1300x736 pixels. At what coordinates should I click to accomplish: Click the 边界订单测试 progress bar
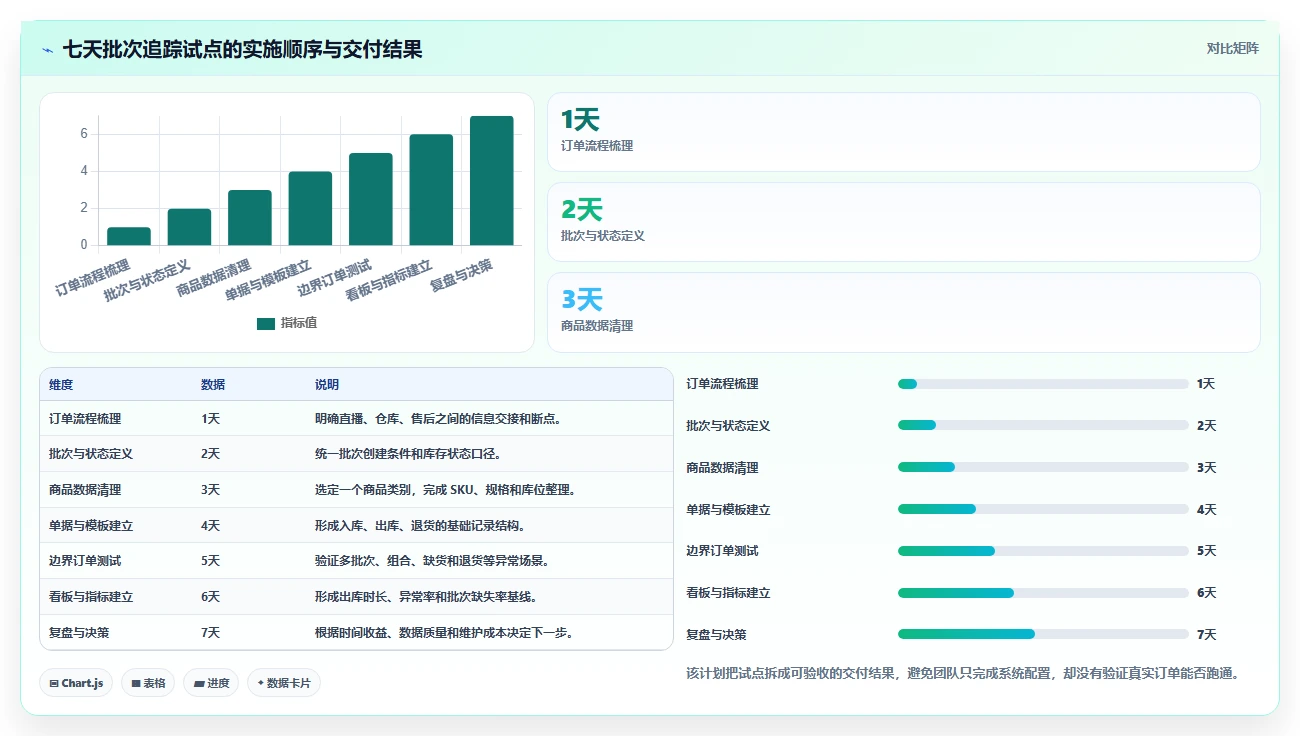pos(1043,551)
